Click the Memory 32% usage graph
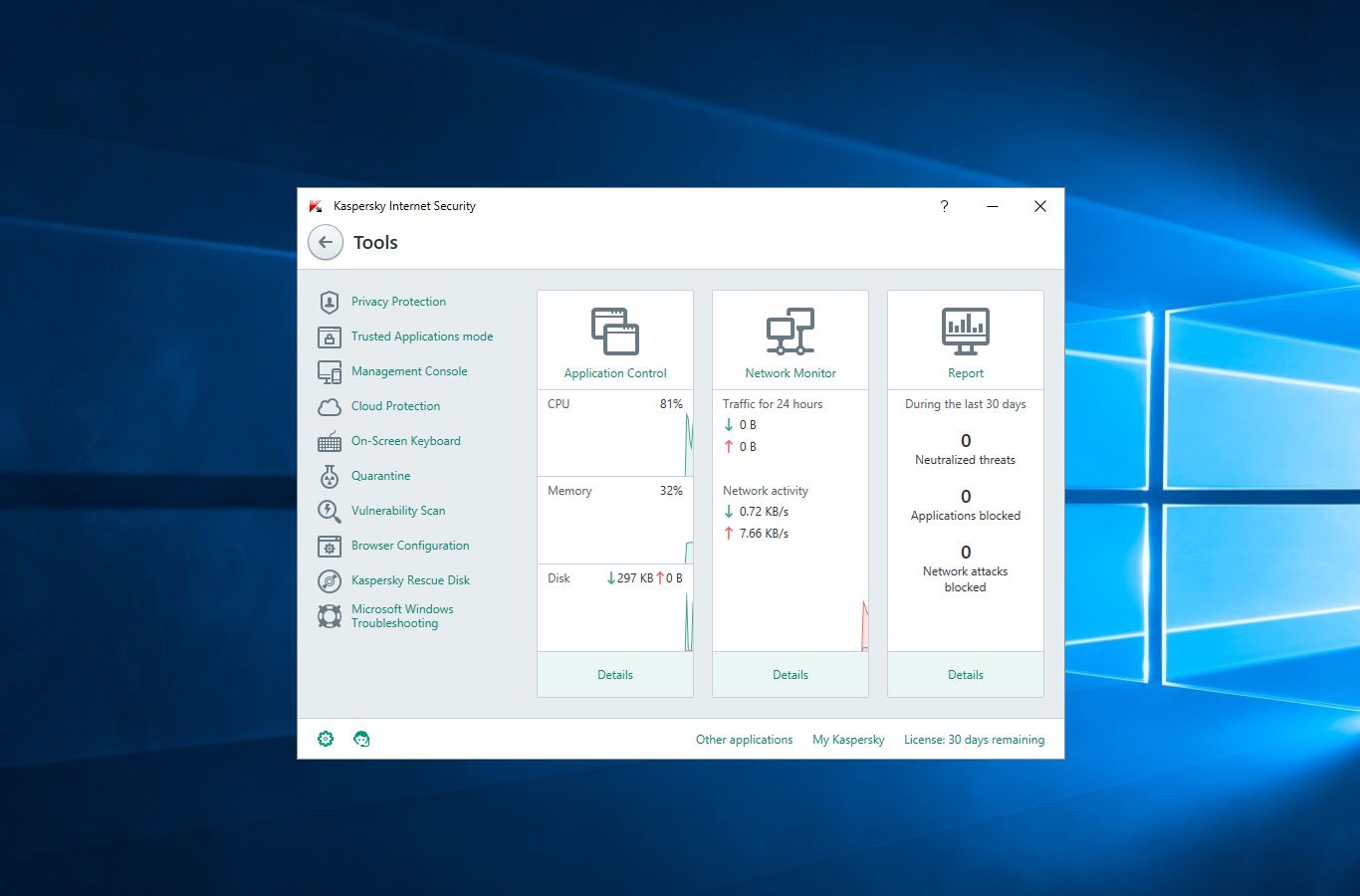 tap(615, 520)
